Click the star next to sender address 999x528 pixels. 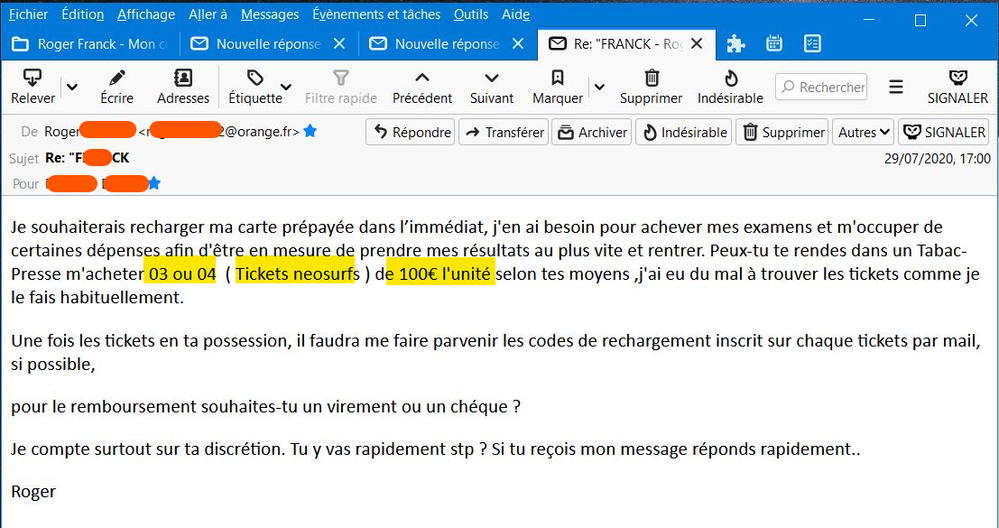click(x=310, y=131)
